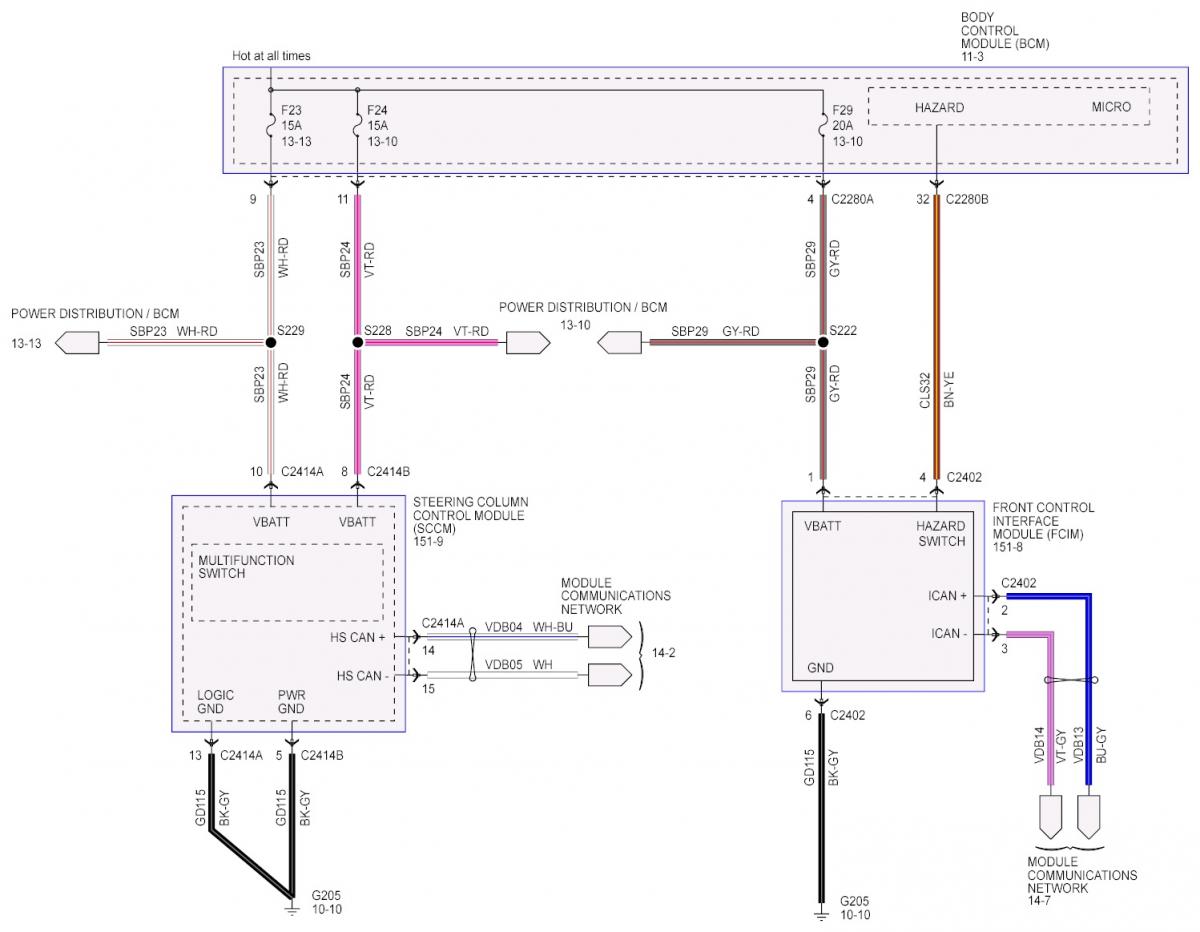This screenshot has height=932, width=1200.
Task: Click the pin 5 C2414B ground terminal
Action: [292, 743]
